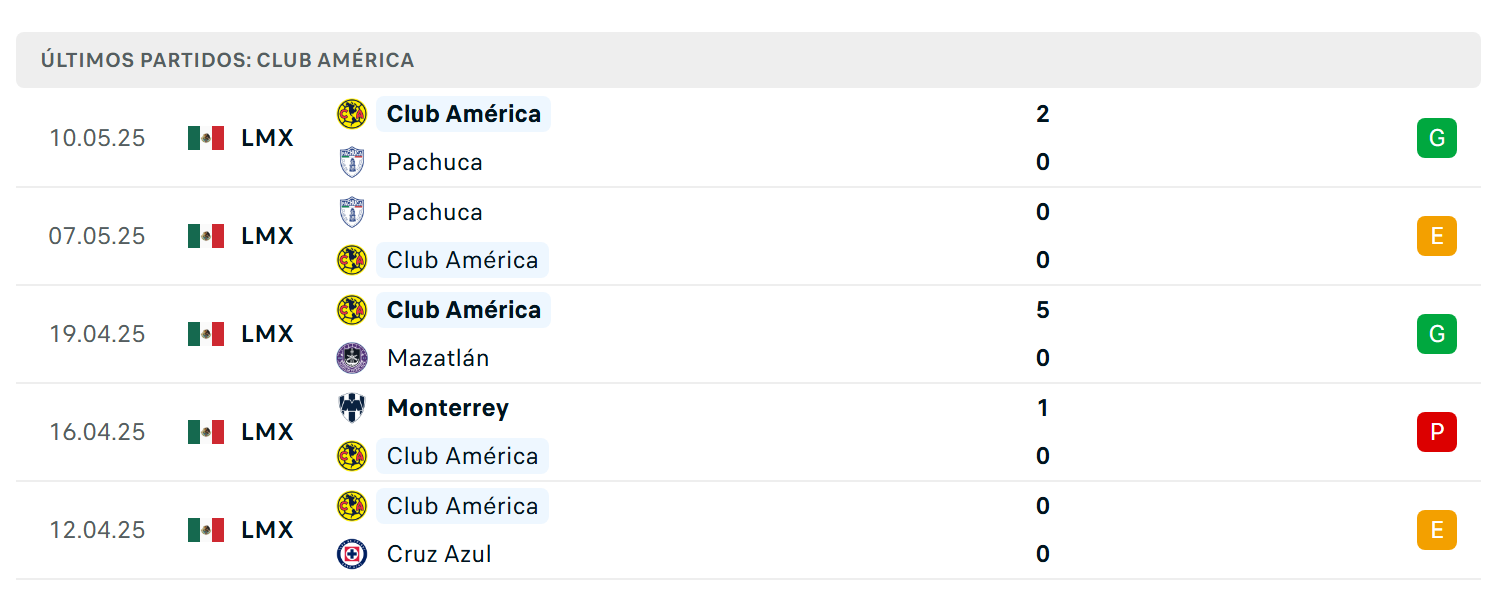The height and width of the screenshot is (594, 1495).
Task: Click Club América crest in 19.04.25 match
Action: tap(352, 310)
